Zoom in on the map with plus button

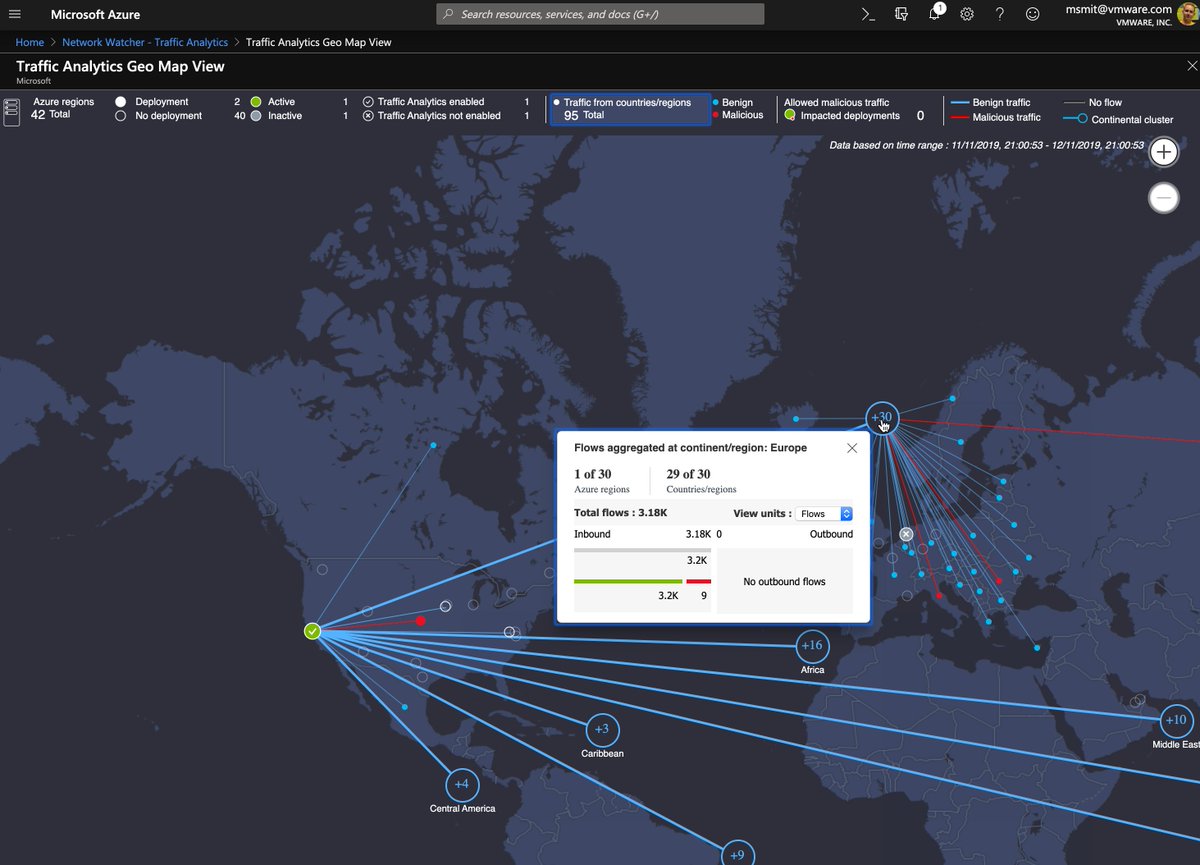pyautogui.click(x=1163, y=151)
